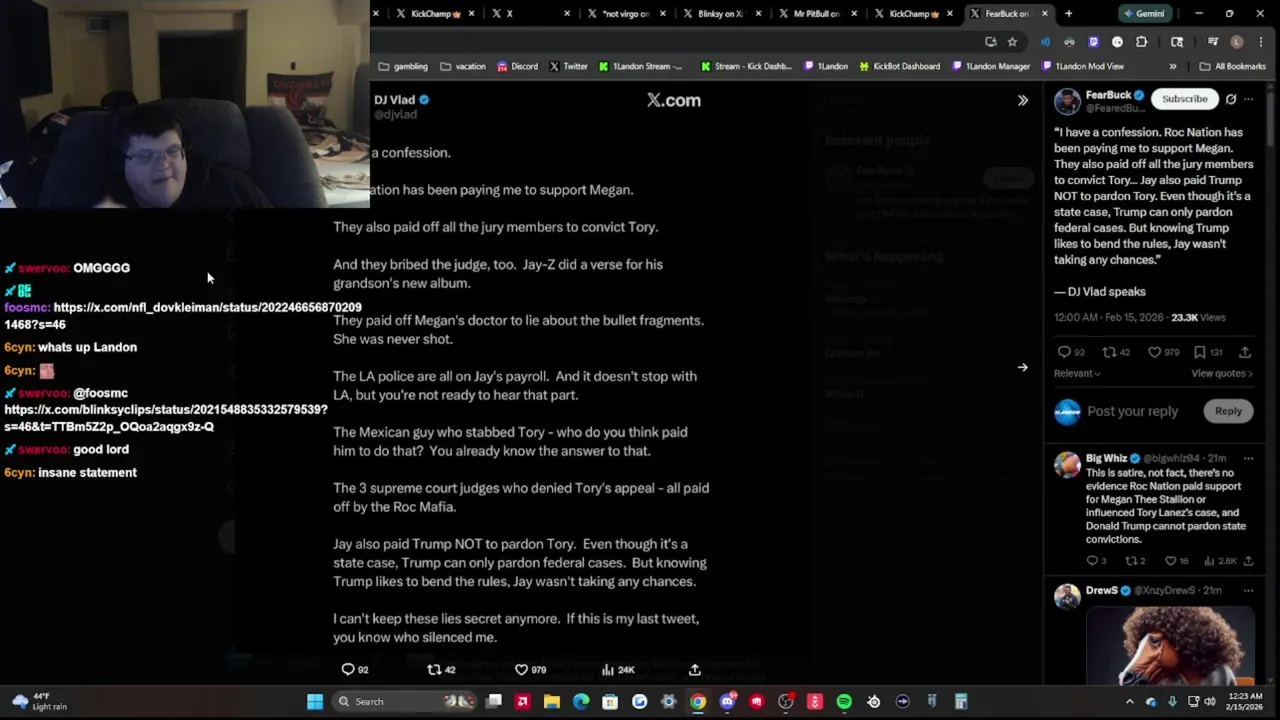This screenshot has width=1280, height=720.
Task: Open the gambling bookmarks folder
Action: click(x=403, y=66)
